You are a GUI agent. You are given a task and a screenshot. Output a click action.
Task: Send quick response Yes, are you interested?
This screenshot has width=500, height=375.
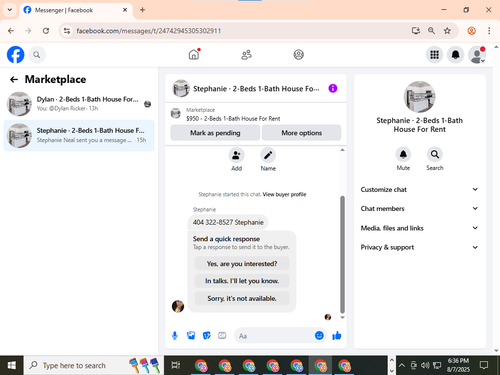[x=242, y=264]
